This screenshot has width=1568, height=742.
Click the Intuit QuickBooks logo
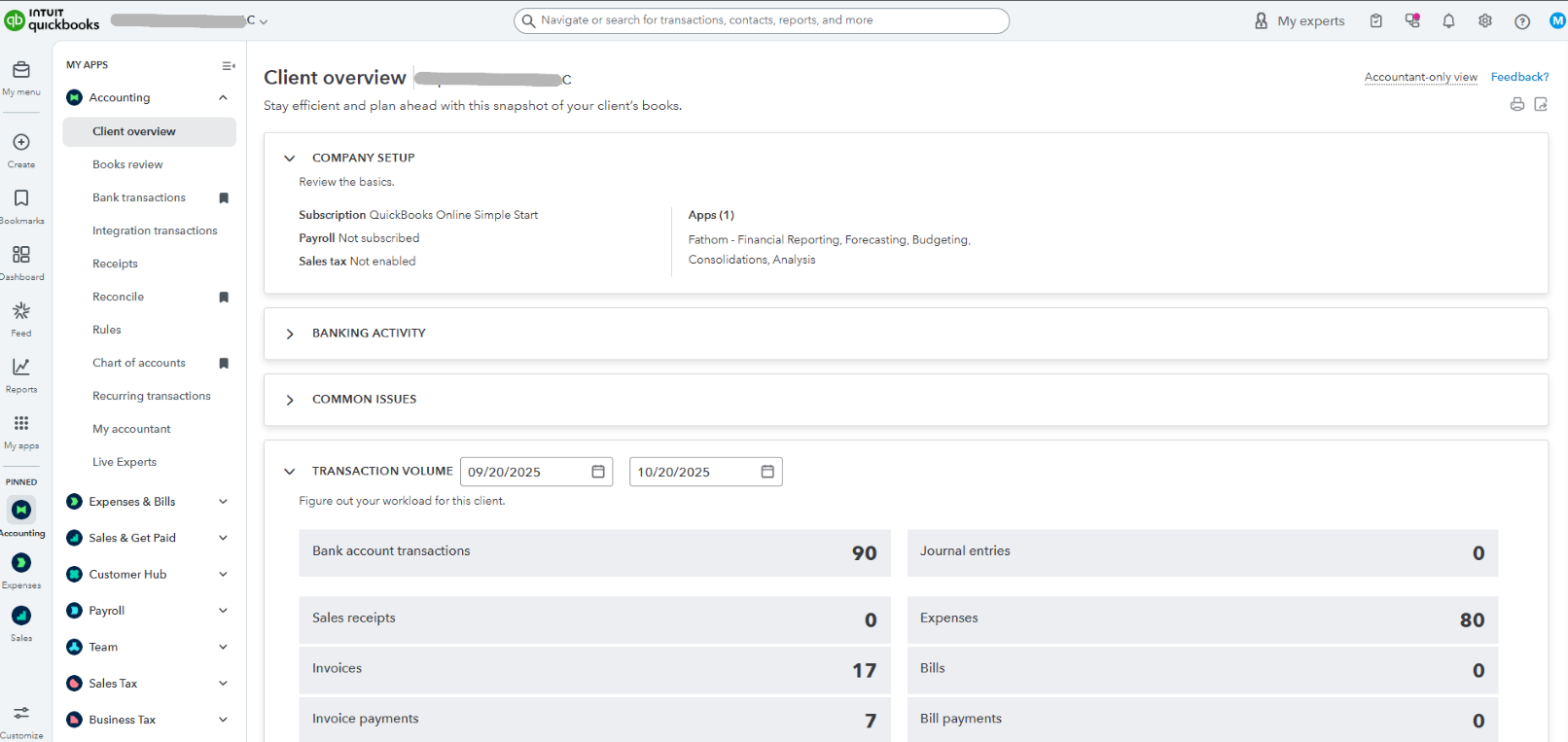53,19
